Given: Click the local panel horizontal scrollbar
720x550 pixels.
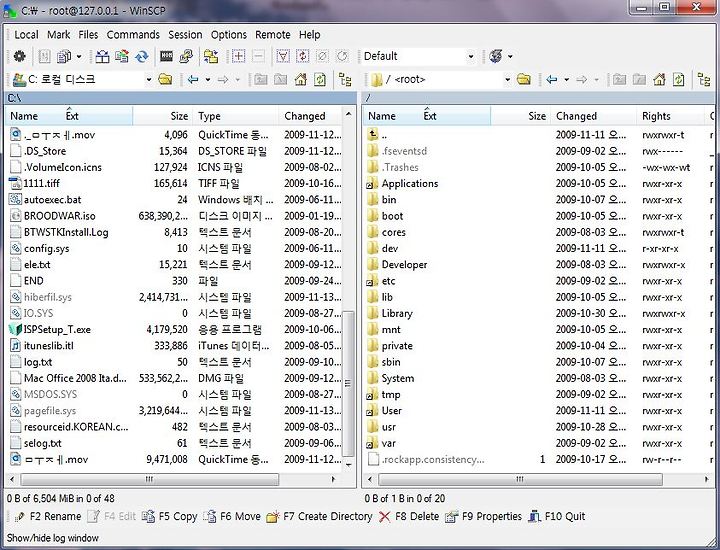Looking at the screenshot, I should point(150,479).
